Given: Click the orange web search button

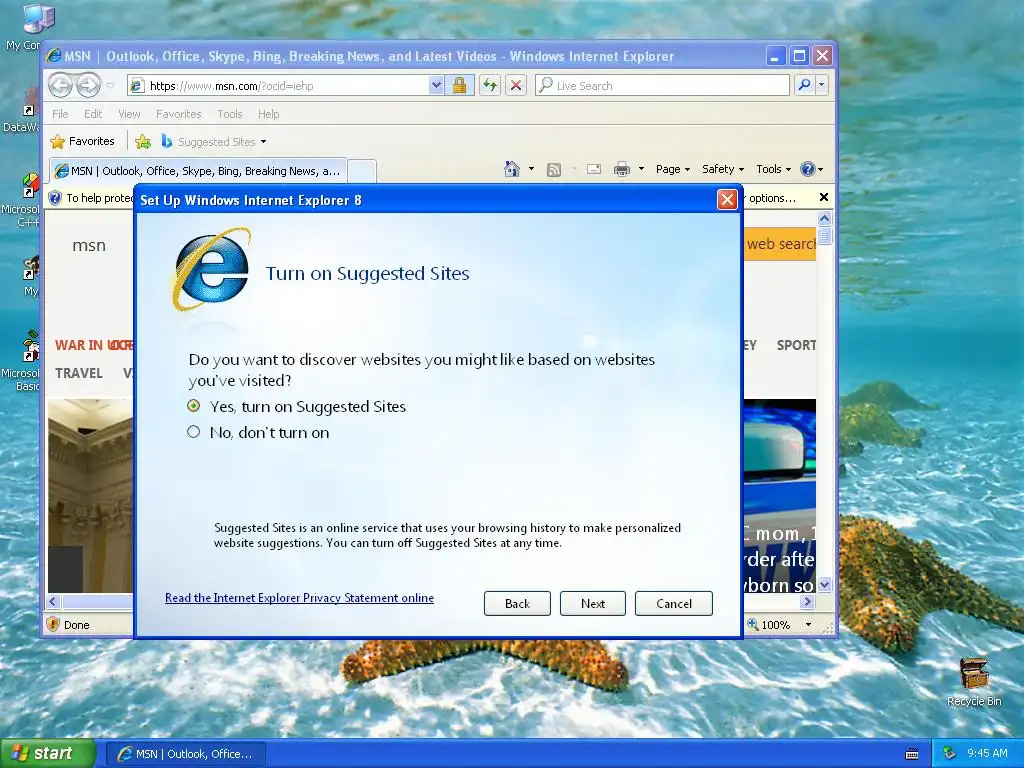Looking at the screenshot, I should [x=780, y=244].
